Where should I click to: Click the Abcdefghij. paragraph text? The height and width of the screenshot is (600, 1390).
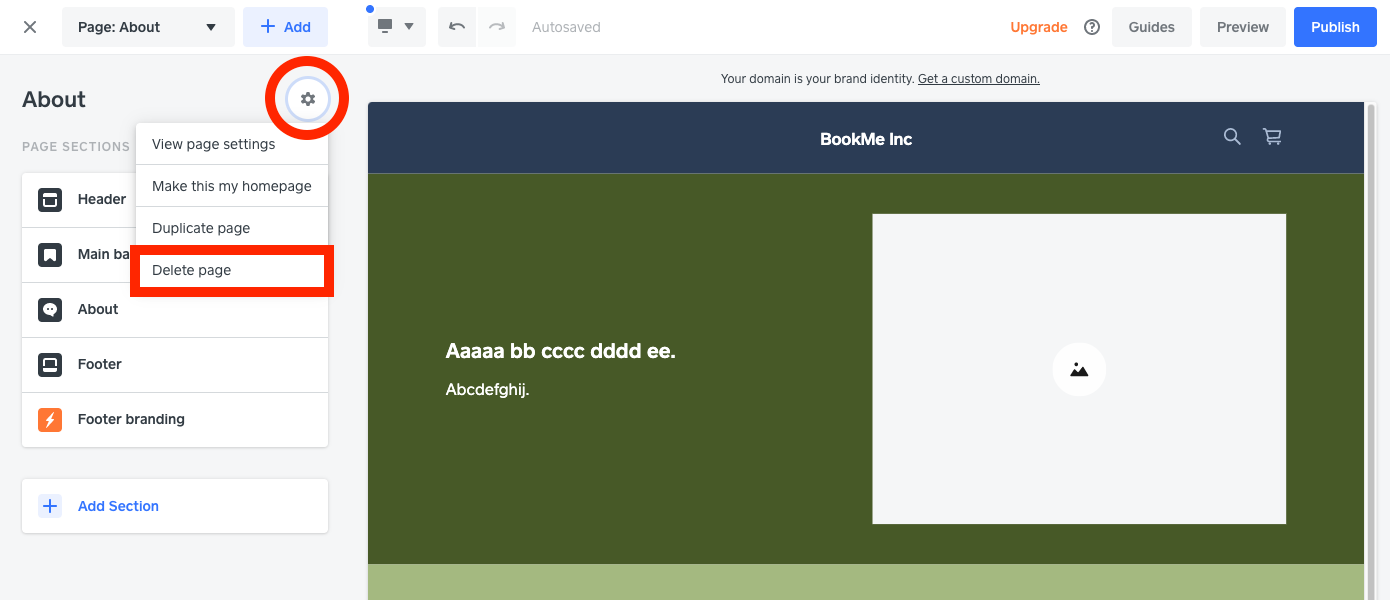487,390
